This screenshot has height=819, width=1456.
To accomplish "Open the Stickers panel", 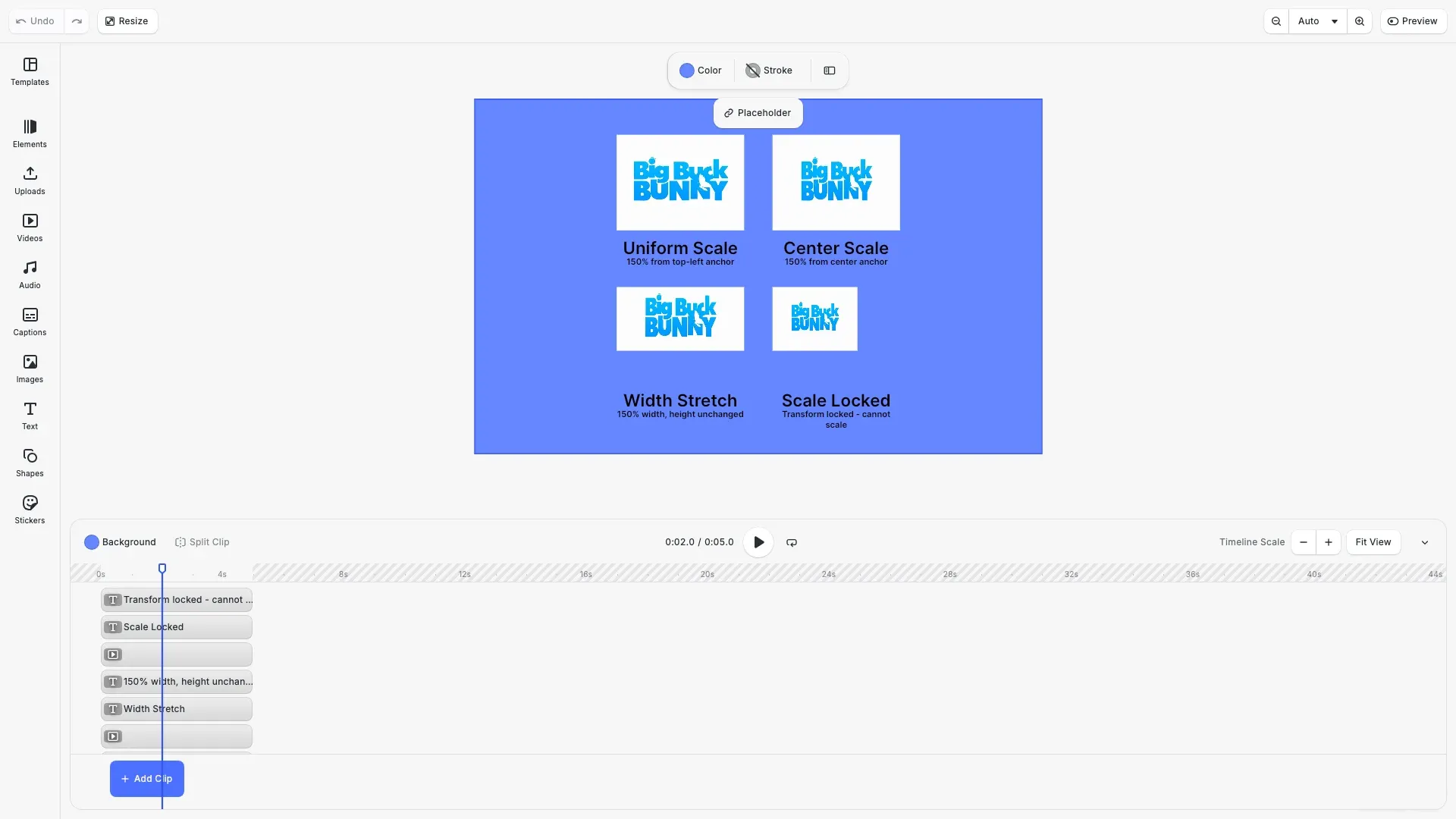I will [30, 510].
